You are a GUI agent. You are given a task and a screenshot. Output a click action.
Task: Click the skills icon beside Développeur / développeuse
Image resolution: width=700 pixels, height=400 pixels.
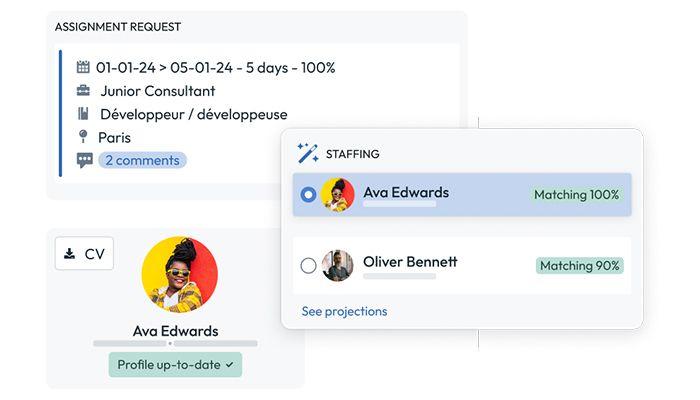click(x=83, y=114)
